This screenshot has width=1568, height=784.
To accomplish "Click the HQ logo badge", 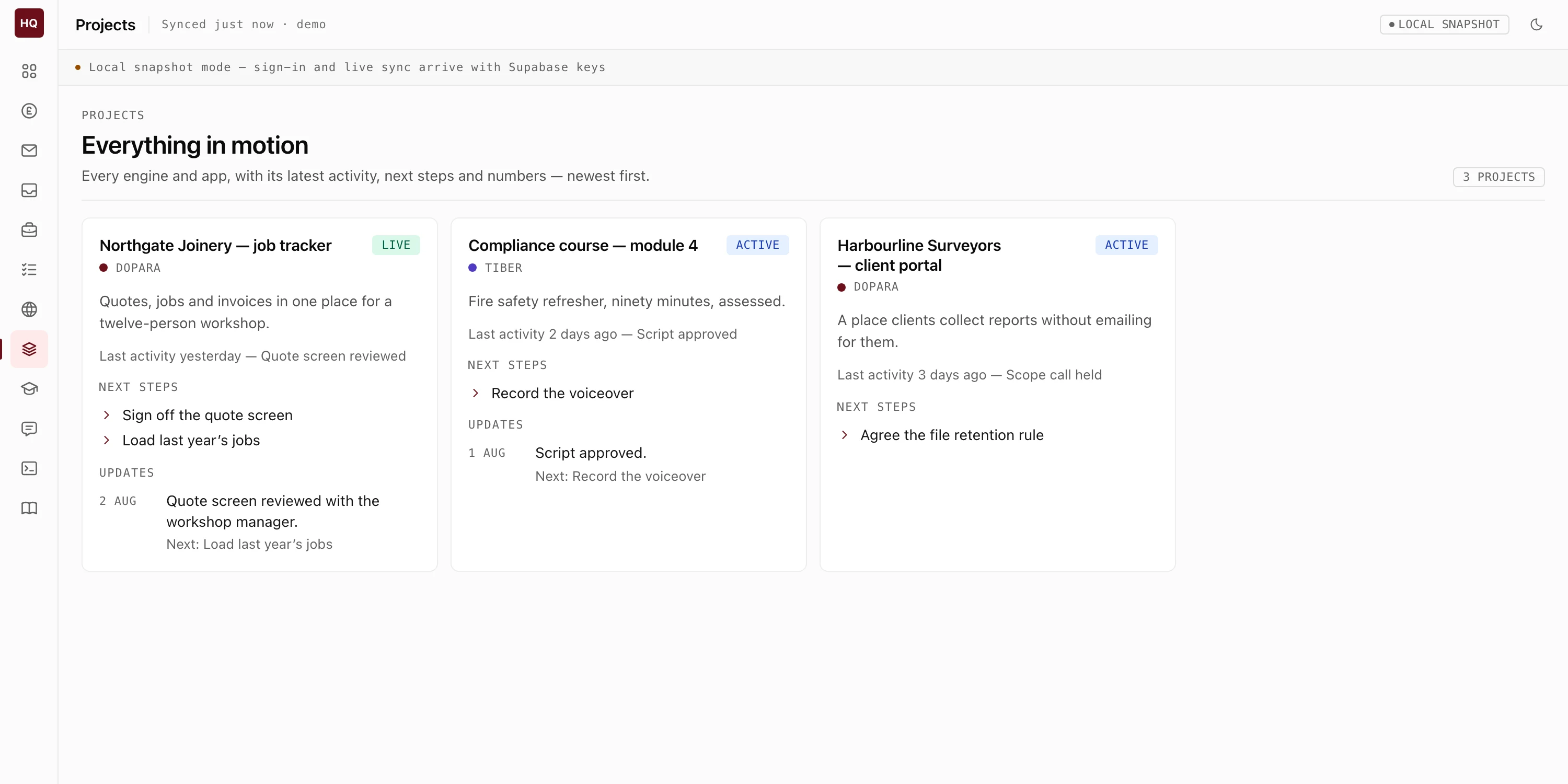I will coord(29,23).
